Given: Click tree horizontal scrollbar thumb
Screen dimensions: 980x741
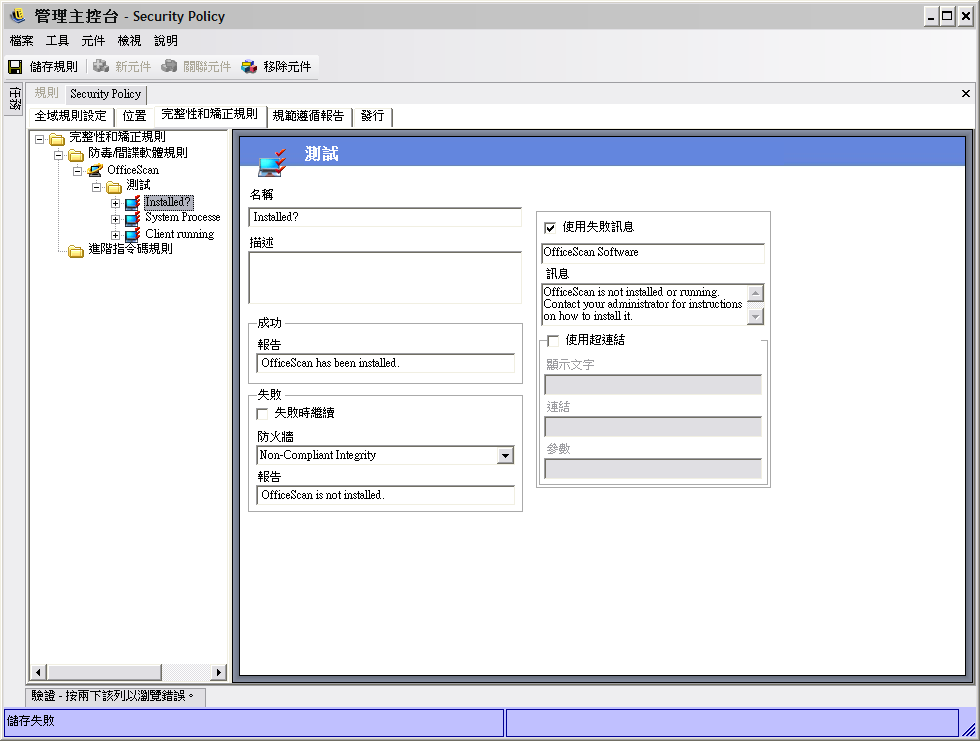Looking at the screenshot, I should pos(104,673).
